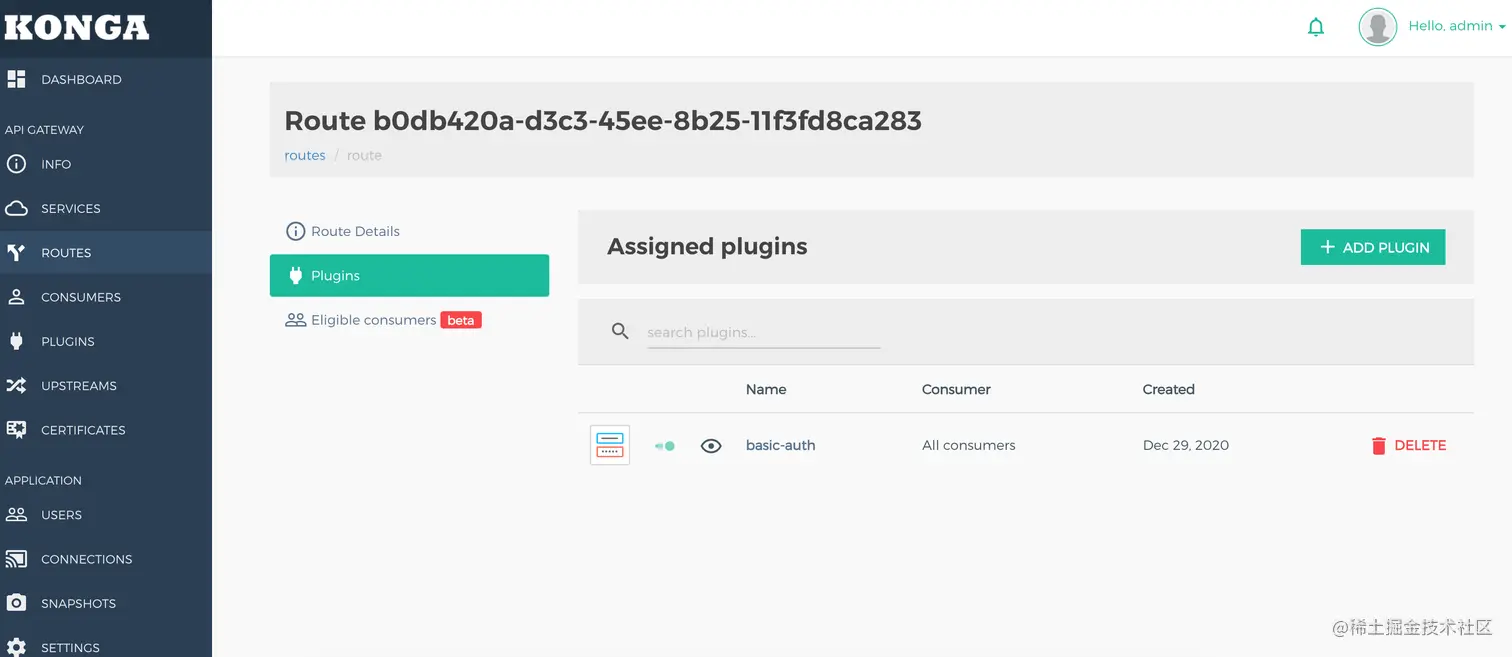The width and height of the screenshot is (1512, 657).
Task: Click the Route b0db420a title heading
Action: click(603, 121)
